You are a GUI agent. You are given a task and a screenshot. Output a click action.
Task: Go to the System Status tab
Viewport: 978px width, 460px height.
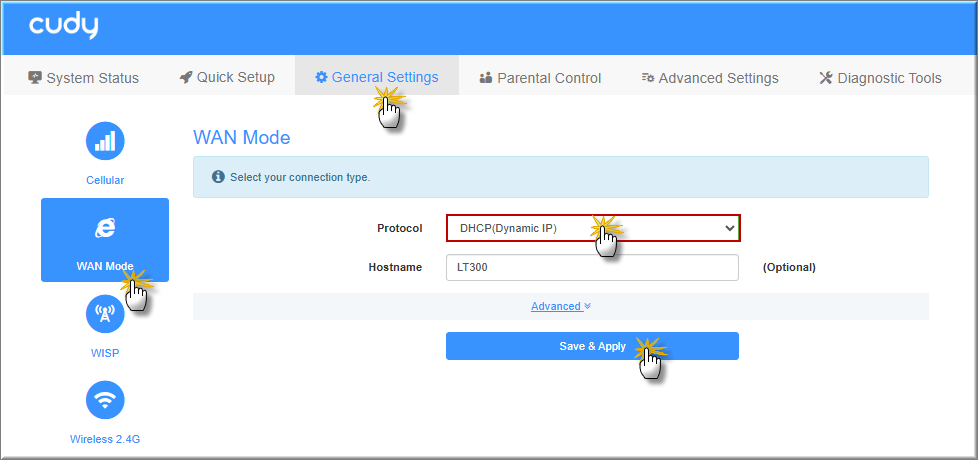84,78
